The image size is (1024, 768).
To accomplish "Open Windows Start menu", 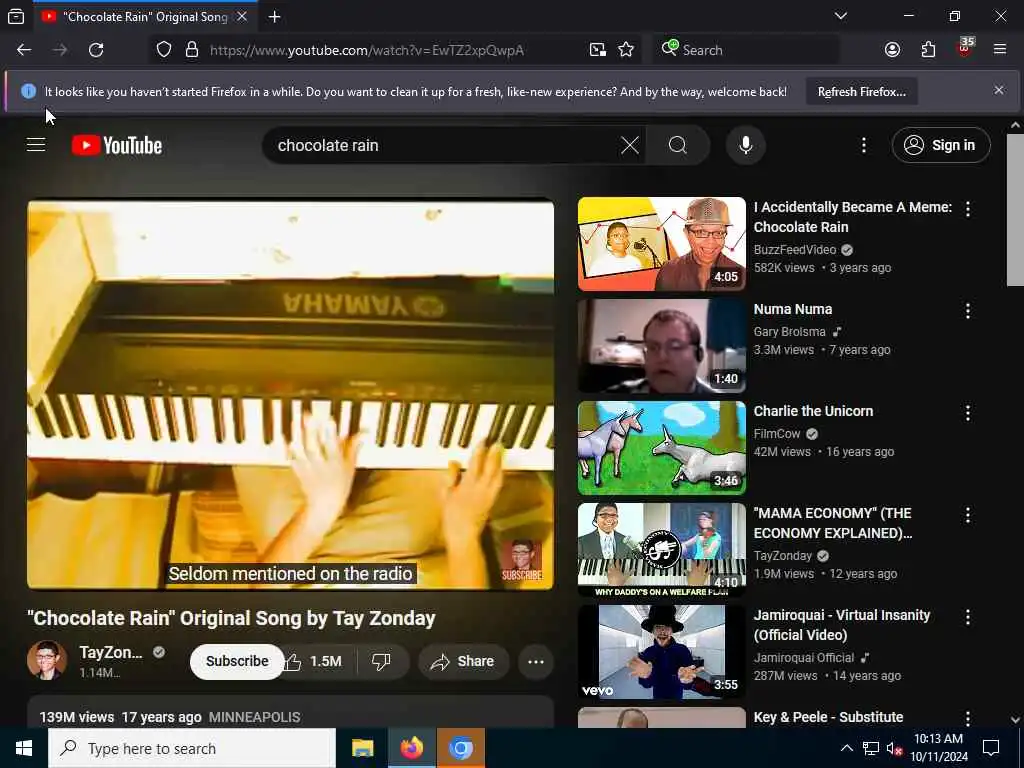I will (x=24, y=748).
